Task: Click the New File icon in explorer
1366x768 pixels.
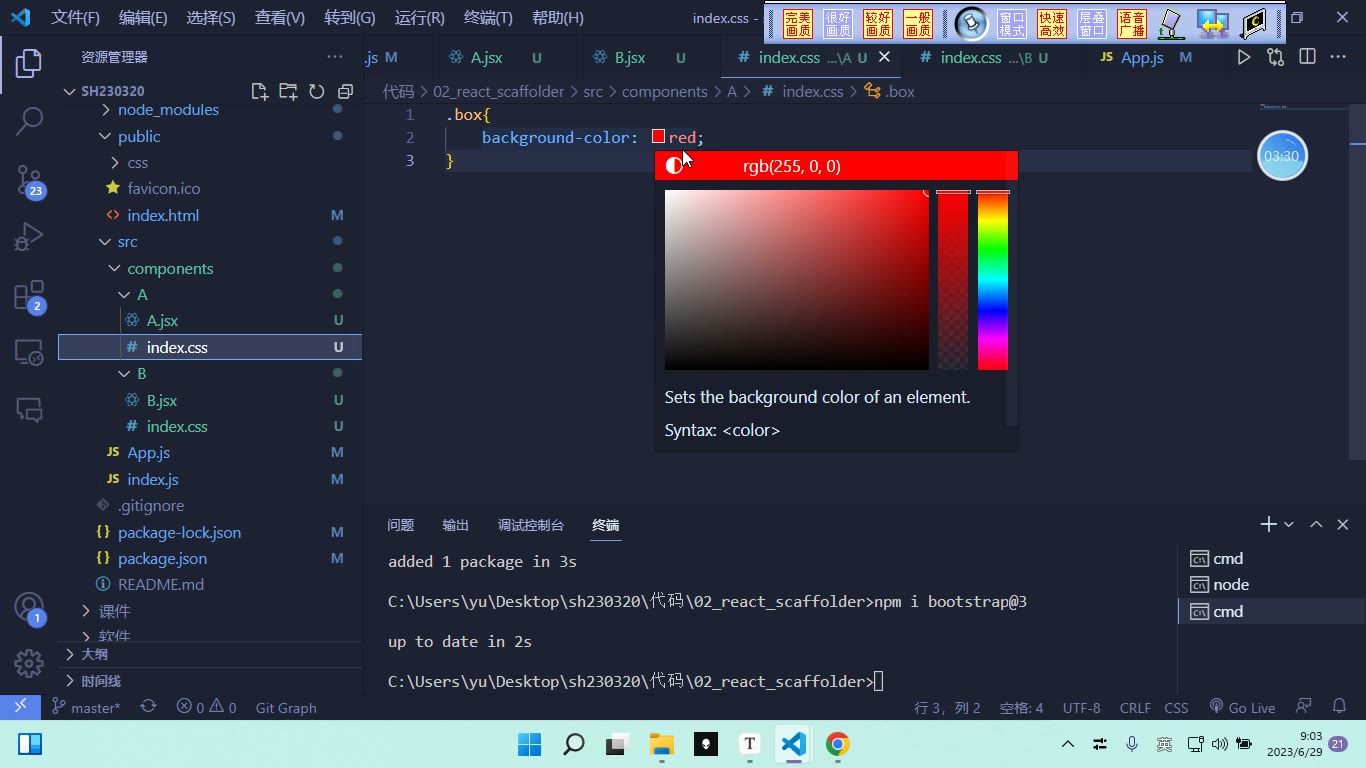Action: pos(260,91)
